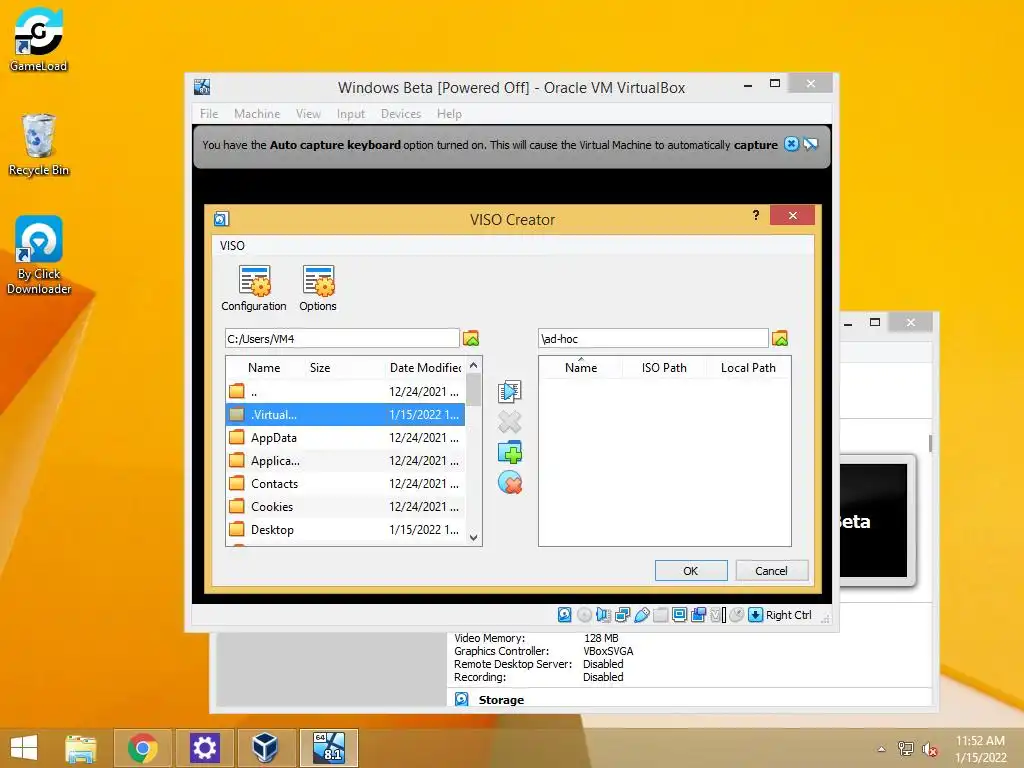Select the parent '..' folder row
This screenshot has height=768, width=1024.
345,391
